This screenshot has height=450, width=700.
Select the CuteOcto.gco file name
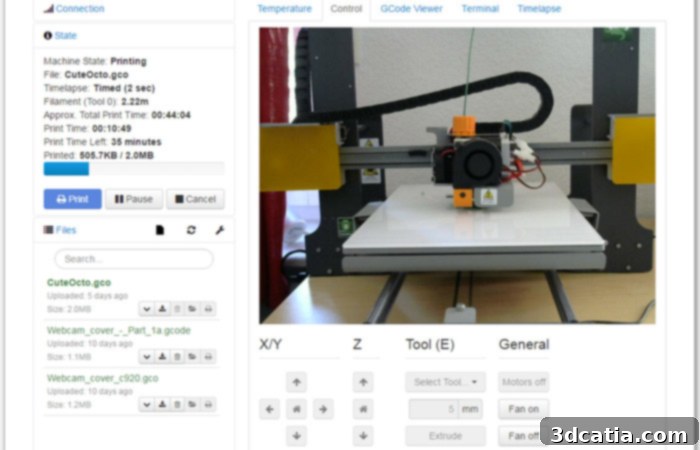[x=79, y=283]
